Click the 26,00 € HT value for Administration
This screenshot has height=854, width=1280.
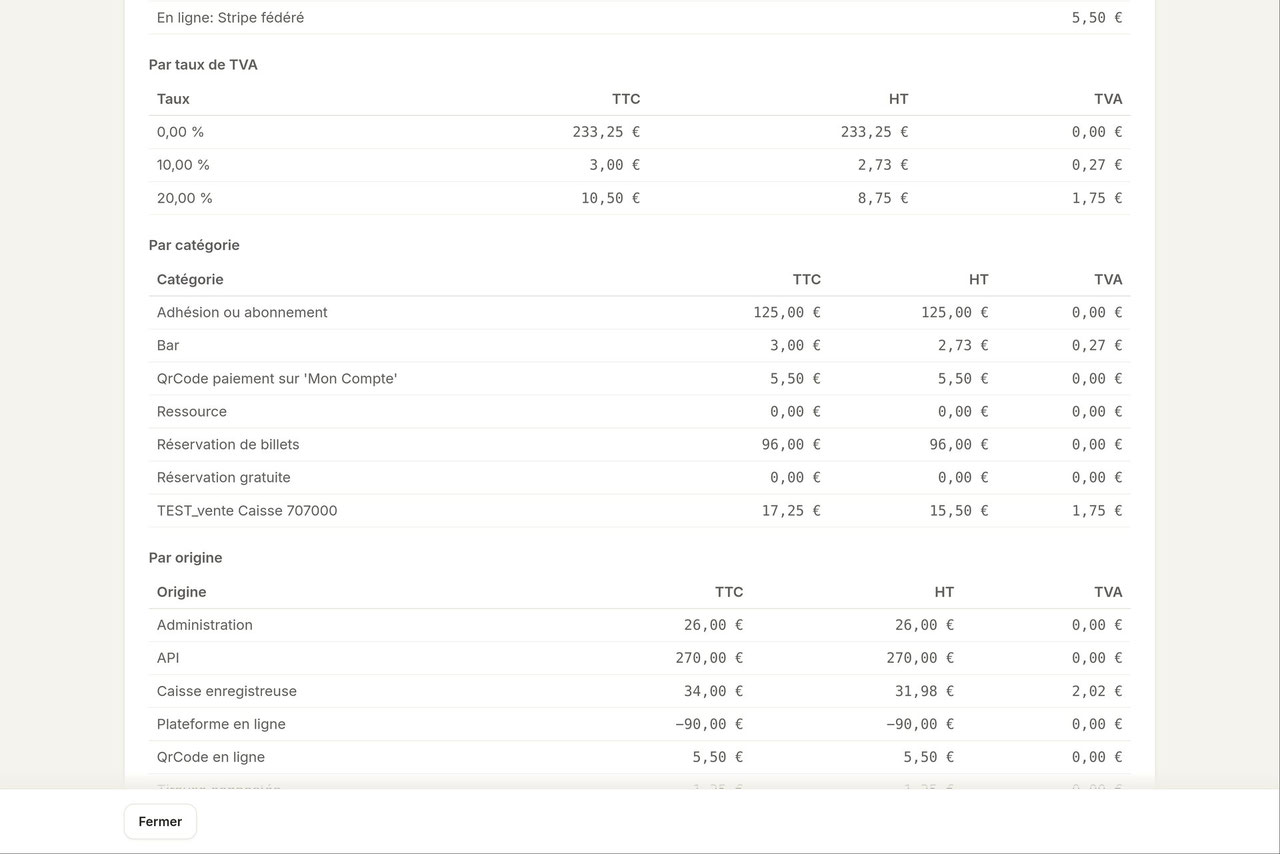(925, 625)
